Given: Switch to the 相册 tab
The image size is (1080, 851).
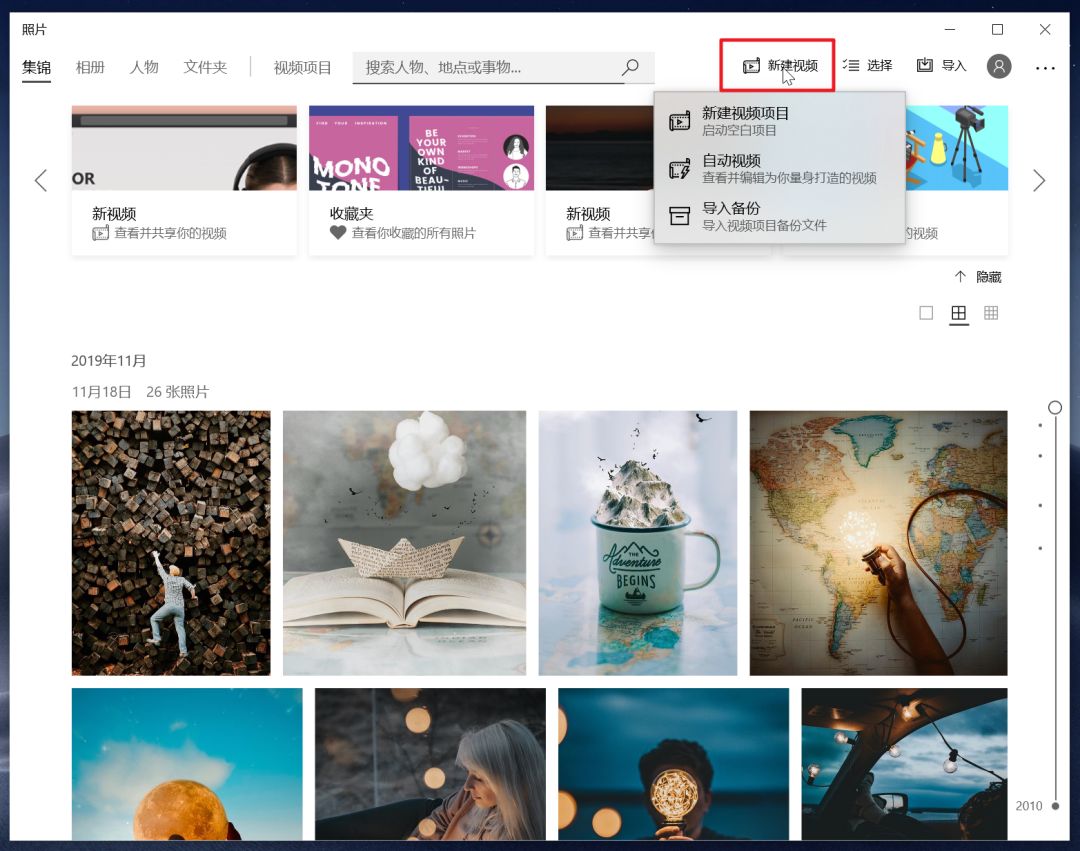Looking at the screenshot, I should tap(89, 66).
